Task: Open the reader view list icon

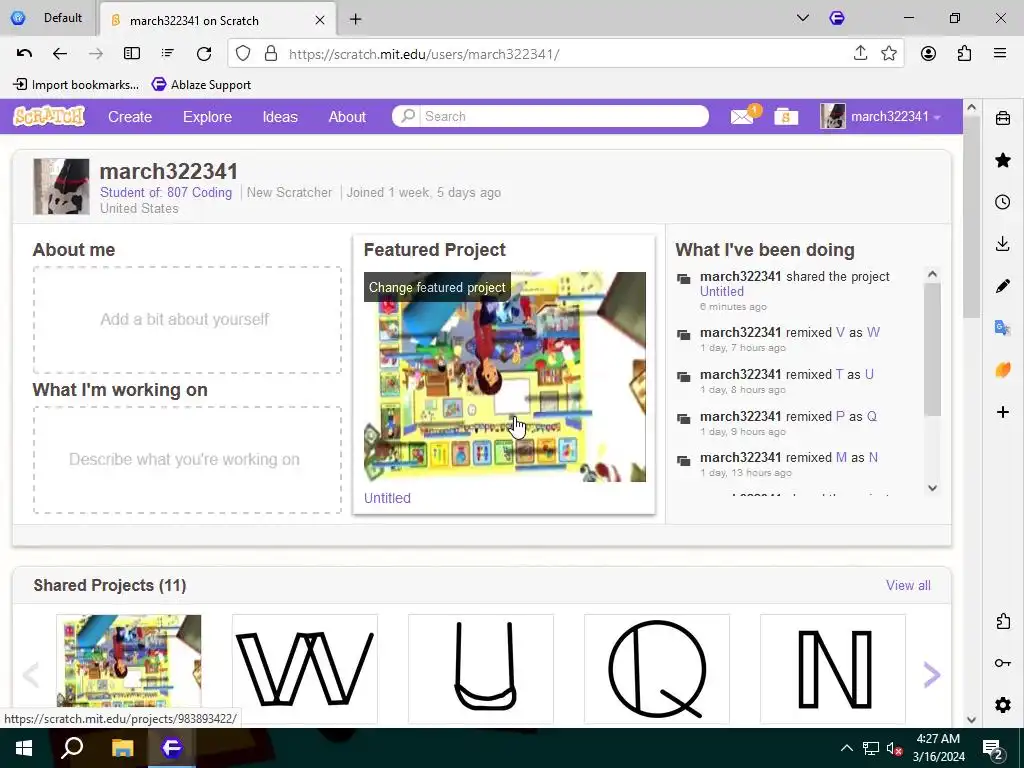Action: [168, 54]
